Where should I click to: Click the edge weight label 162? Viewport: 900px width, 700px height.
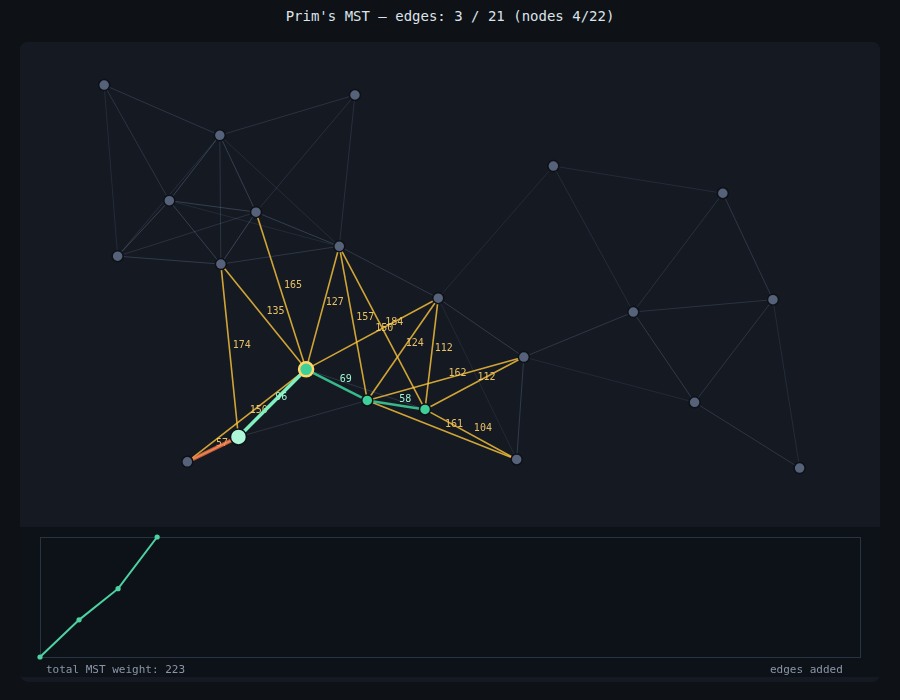pos(457,372)
